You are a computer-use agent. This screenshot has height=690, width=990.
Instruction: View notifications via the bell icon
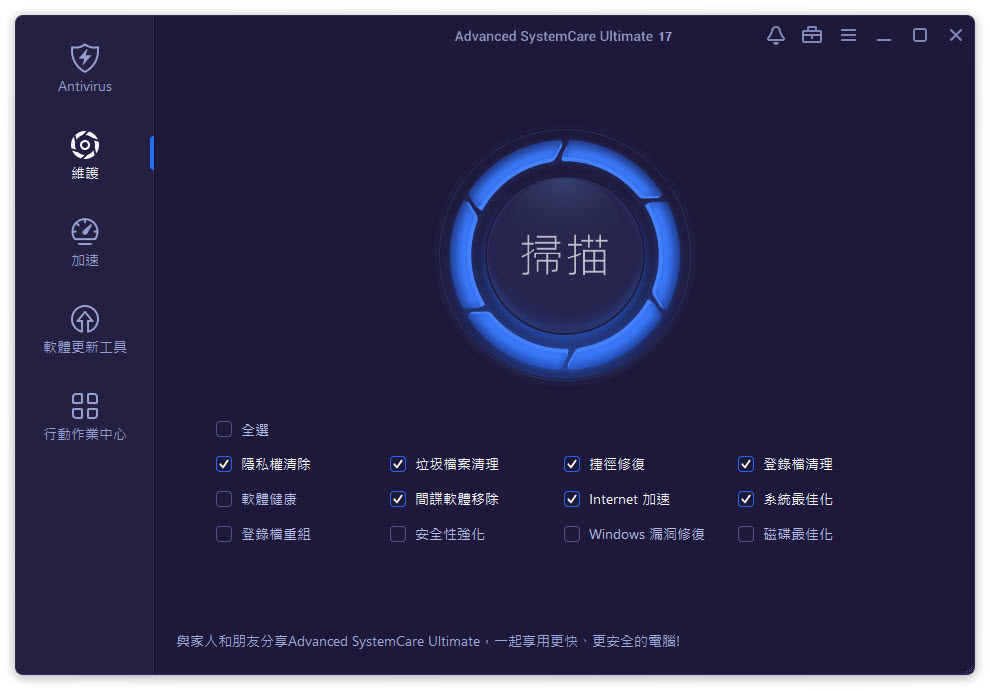click(x=775, y=35)
